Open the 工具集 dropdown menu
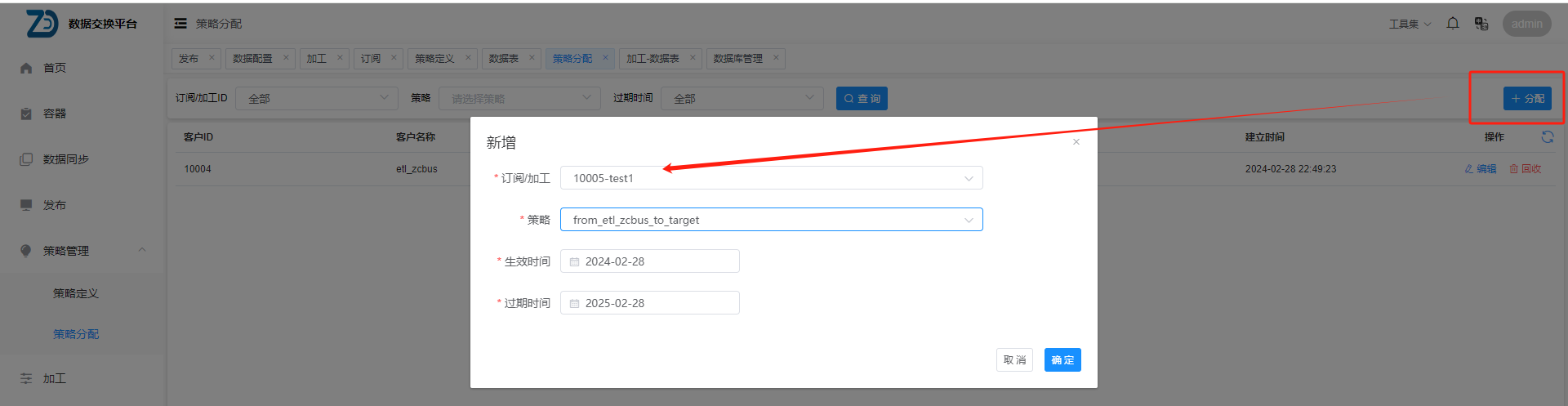The image size is (1568, 406). tap(1410, 24)
